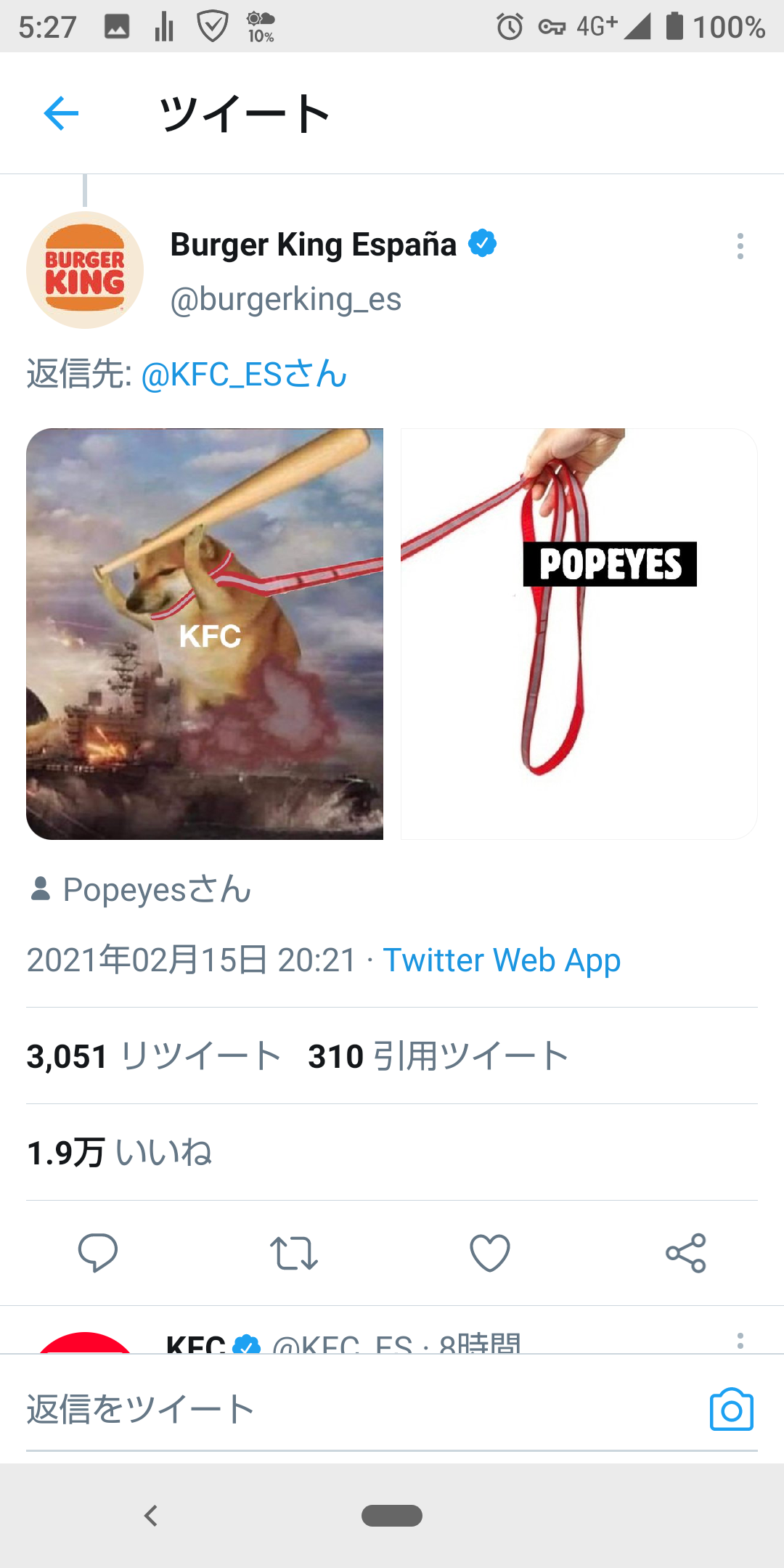Focus the reply tweet input field
The image size is (784, 1568).
tap(363, 1409)
